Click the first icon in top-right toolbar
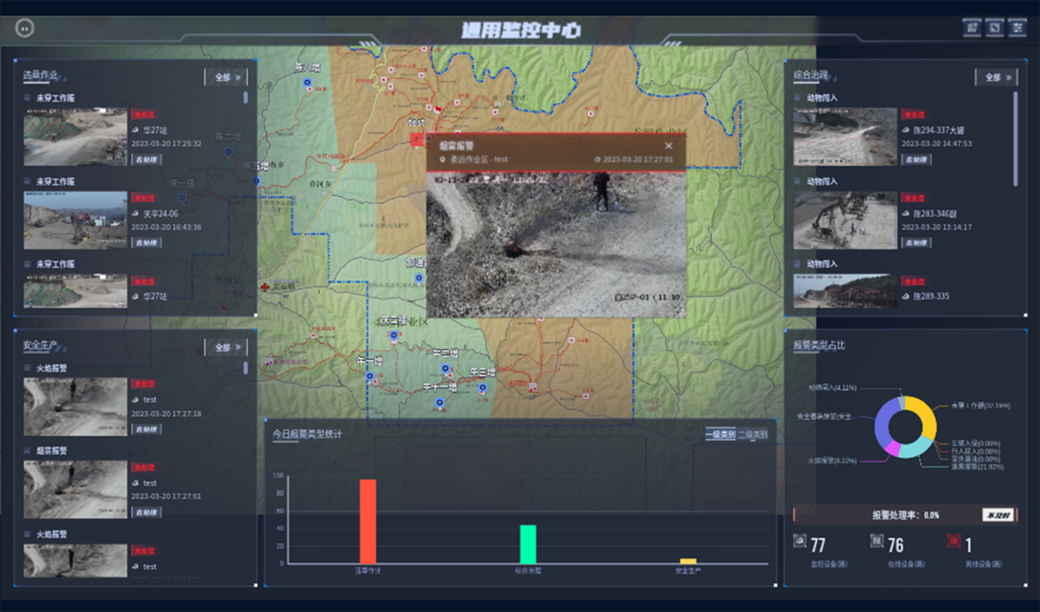1040x612 pixels. [972, 28]
